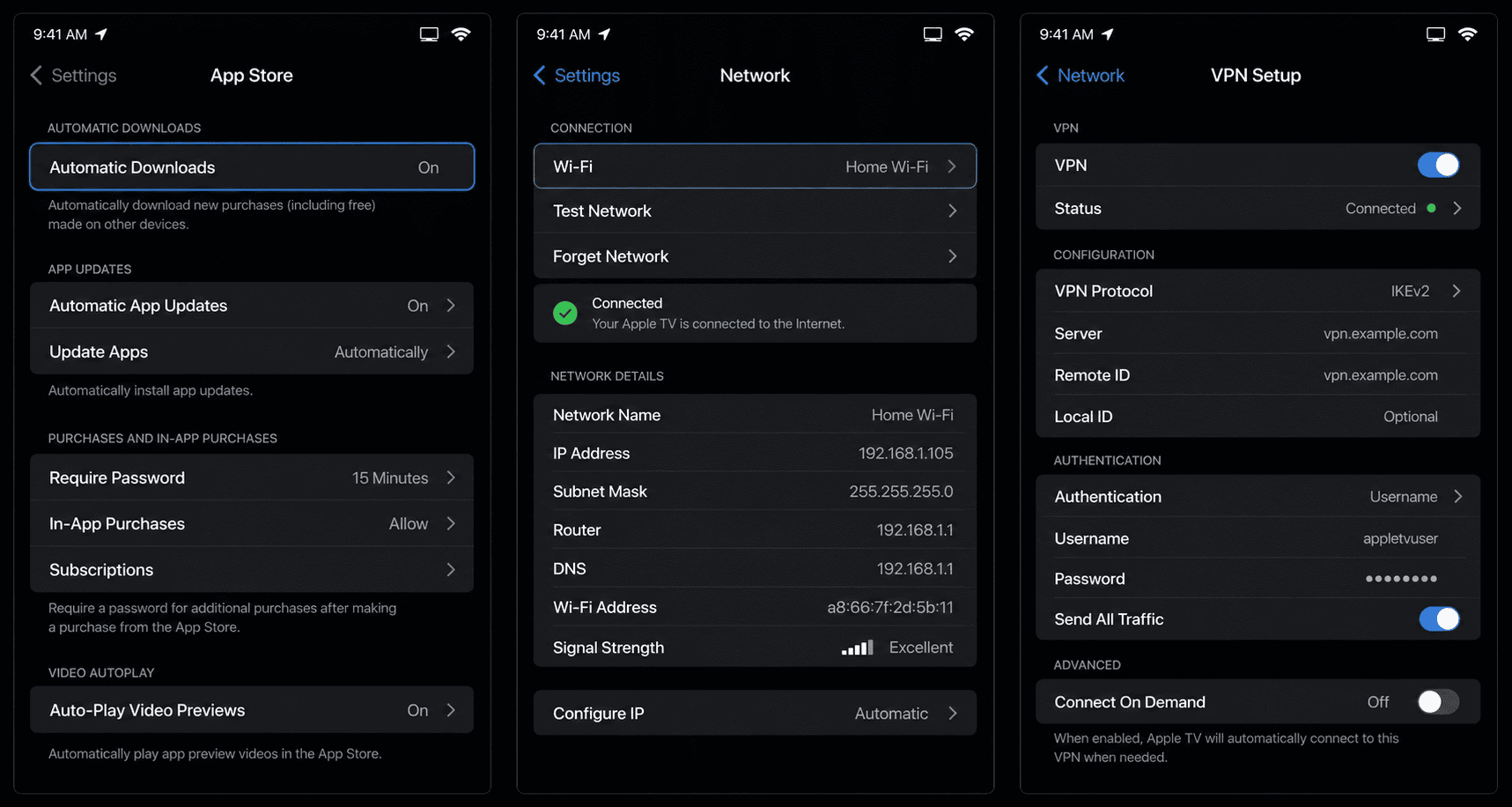1512x807 pixels.
Task: Click the green Connected checkmark icon
Action: coord(565,313)
